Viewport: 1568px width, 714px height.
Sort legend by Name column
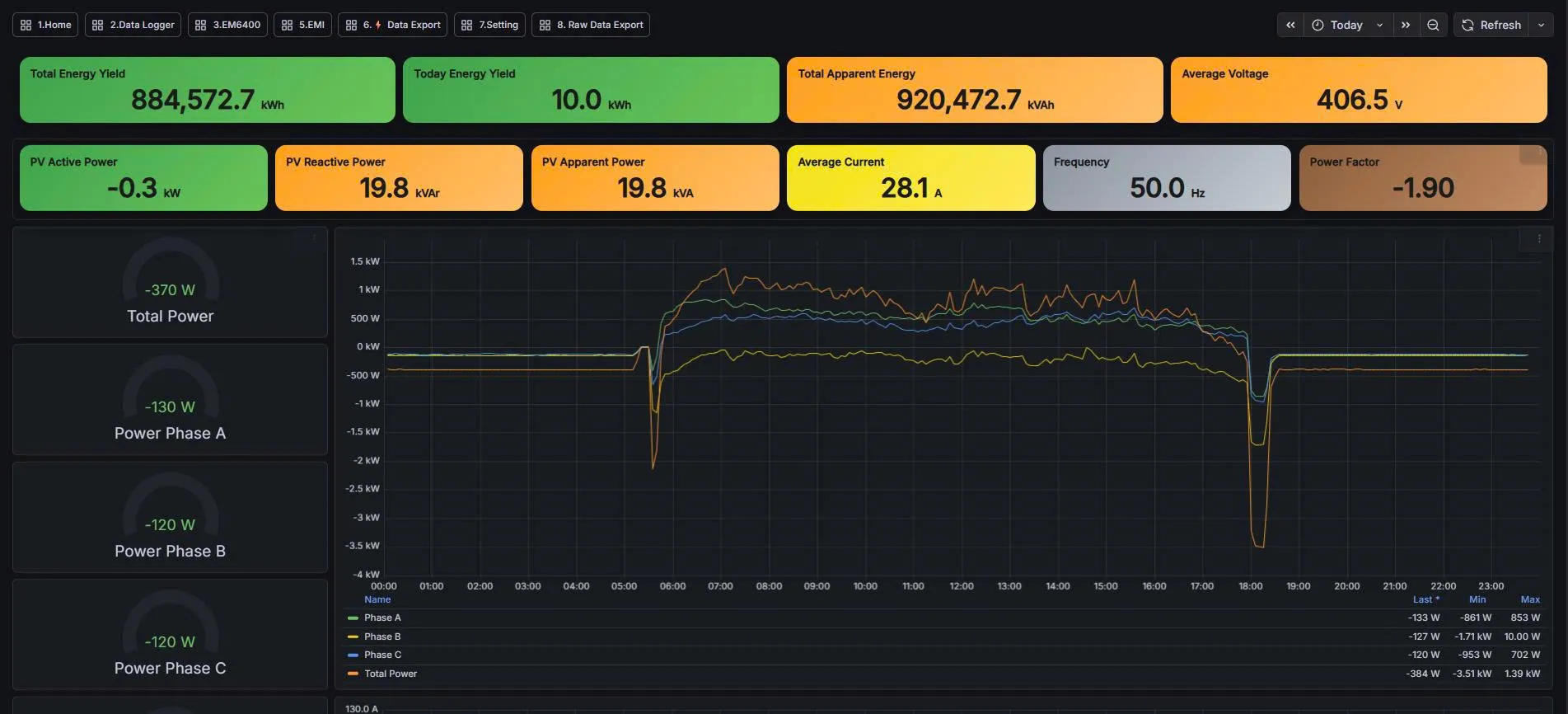[377, 599]
